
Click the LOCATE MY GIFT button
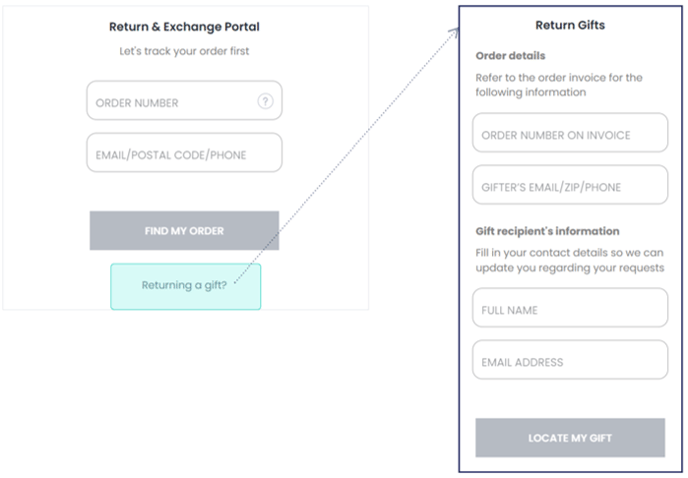tap(570, 438)
